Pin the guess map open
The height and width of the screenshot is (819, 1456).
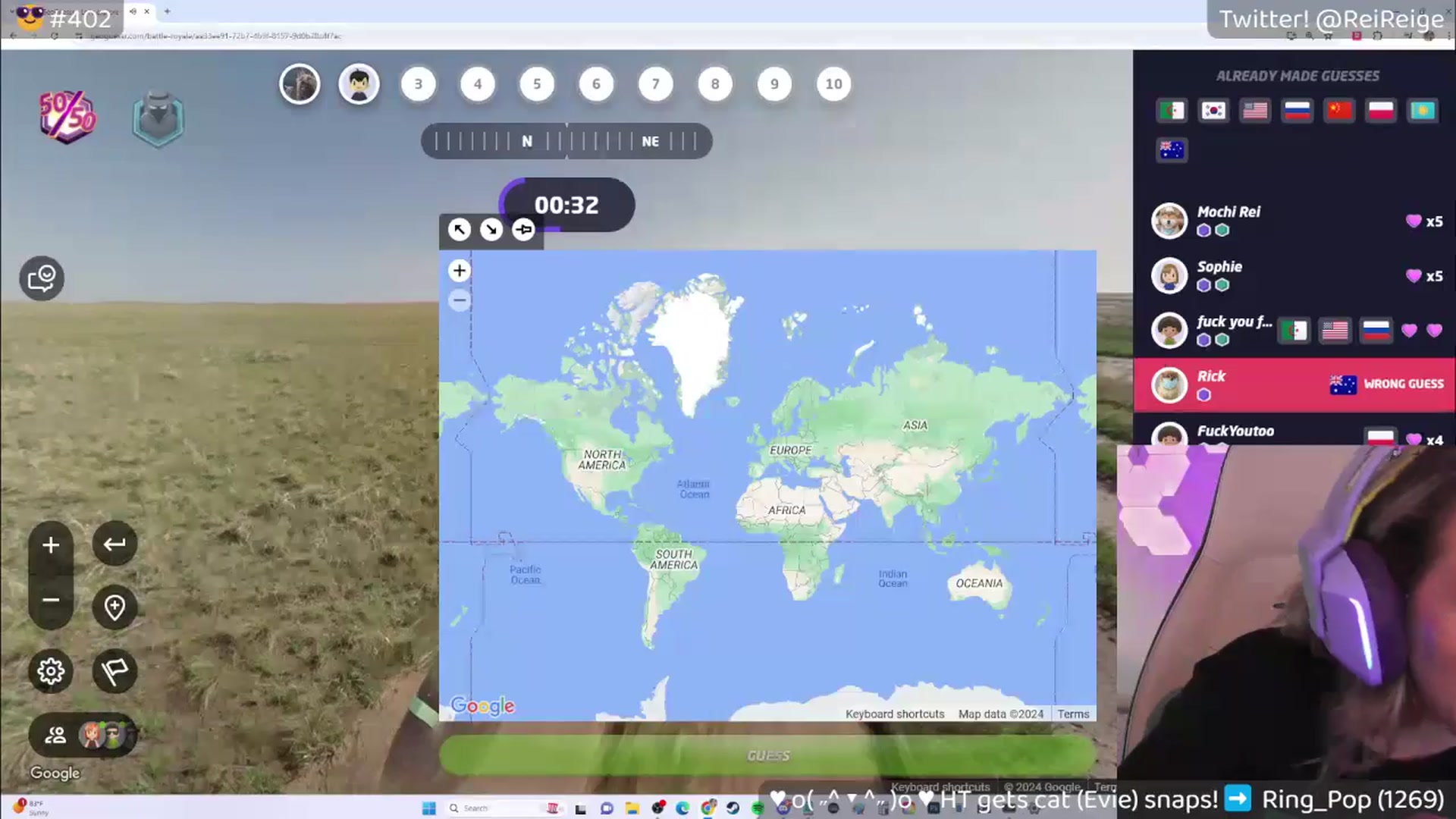tap(523, 230)
